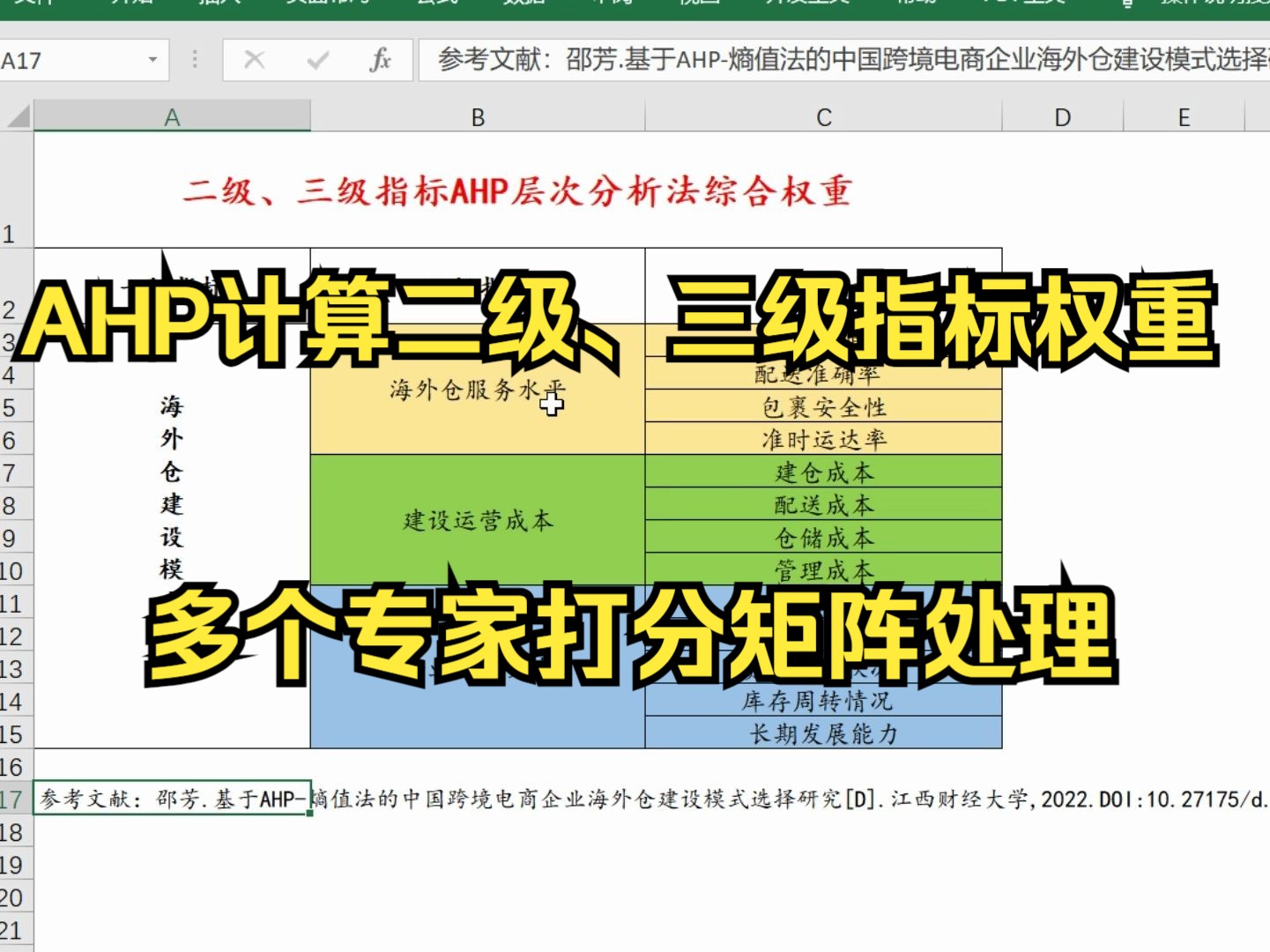Select row 20 header
The width and height of the screenshot is (1270, 952).
[16, 896]
